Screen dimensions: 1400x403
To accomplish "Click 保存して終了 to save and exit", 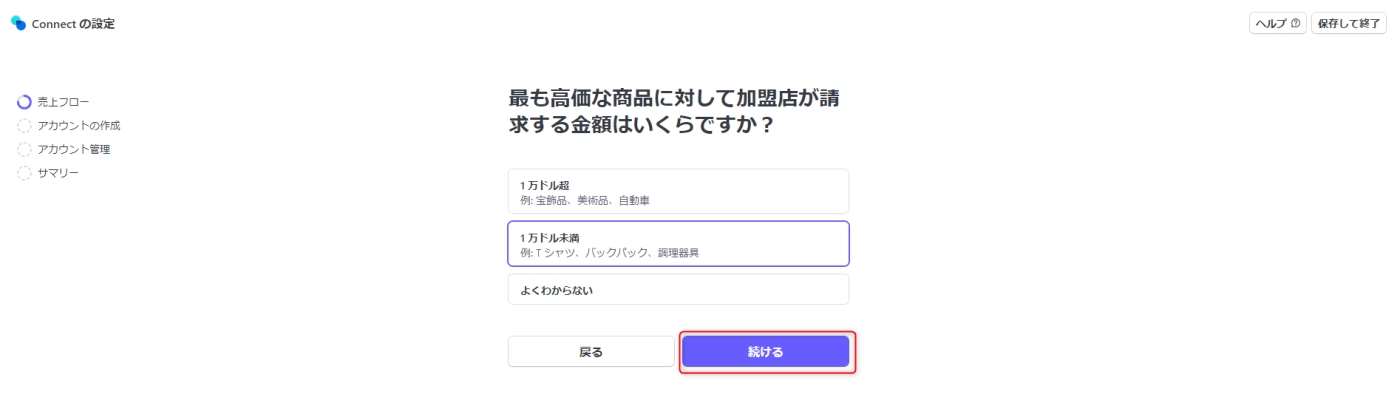I will (1349, 23).
